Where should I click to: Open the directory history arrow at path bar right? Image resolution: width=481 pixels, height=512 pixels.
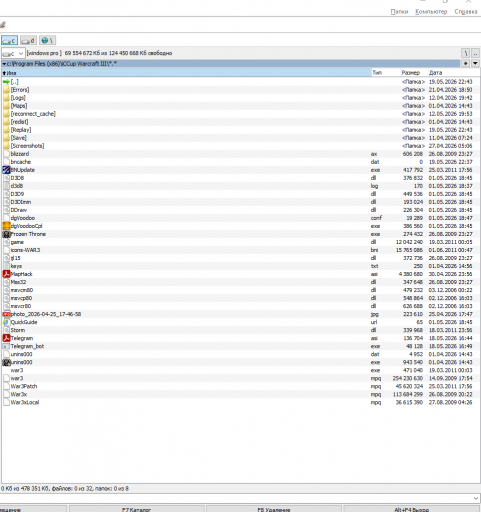pos(475,63)
